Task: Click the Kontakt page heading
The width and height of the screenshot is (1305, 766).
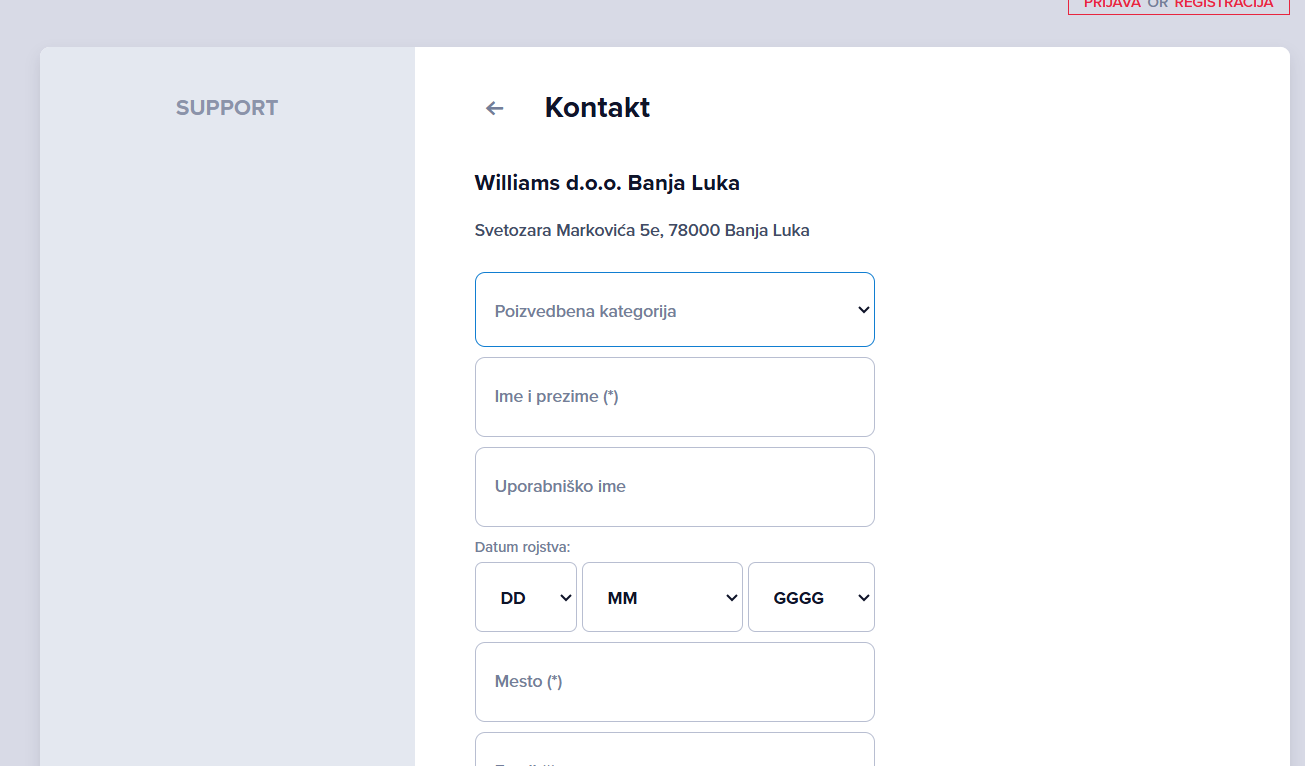Action: [597, 108]
